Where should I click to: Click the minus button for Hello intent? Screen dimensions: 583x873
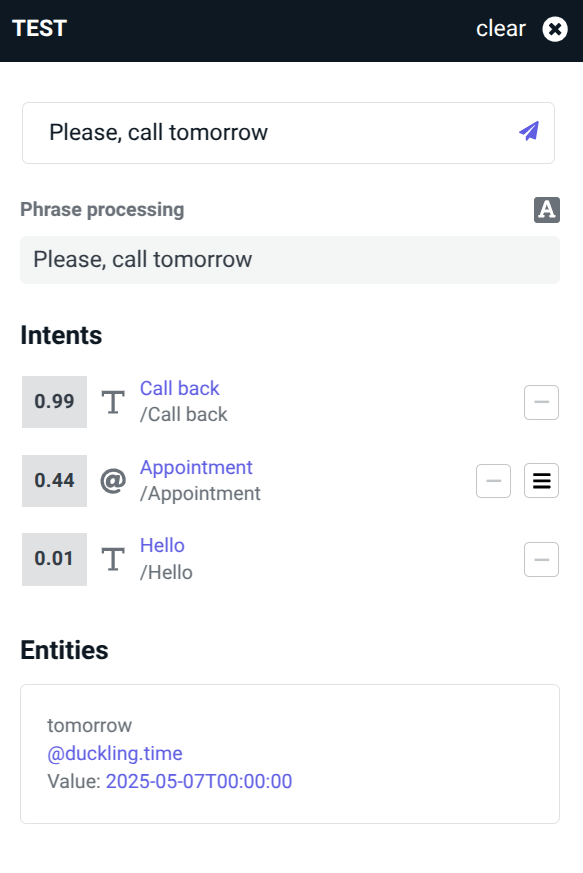click(541, 559)
